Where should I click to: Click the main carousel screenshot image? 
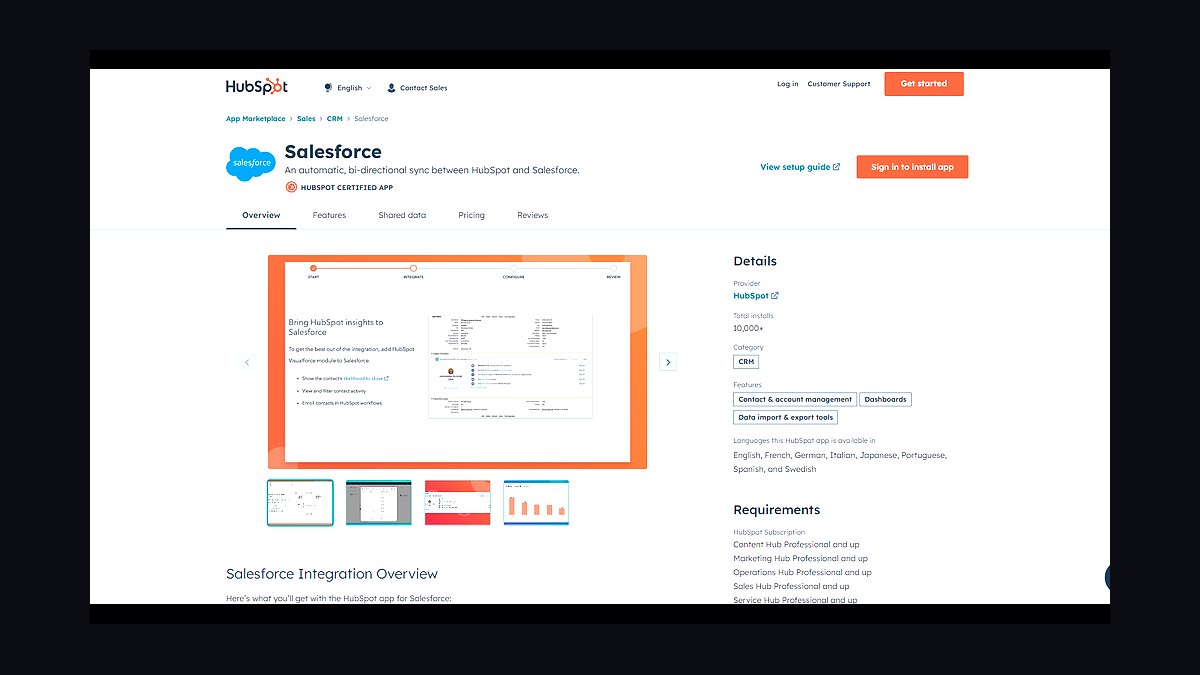coord(457,362)
